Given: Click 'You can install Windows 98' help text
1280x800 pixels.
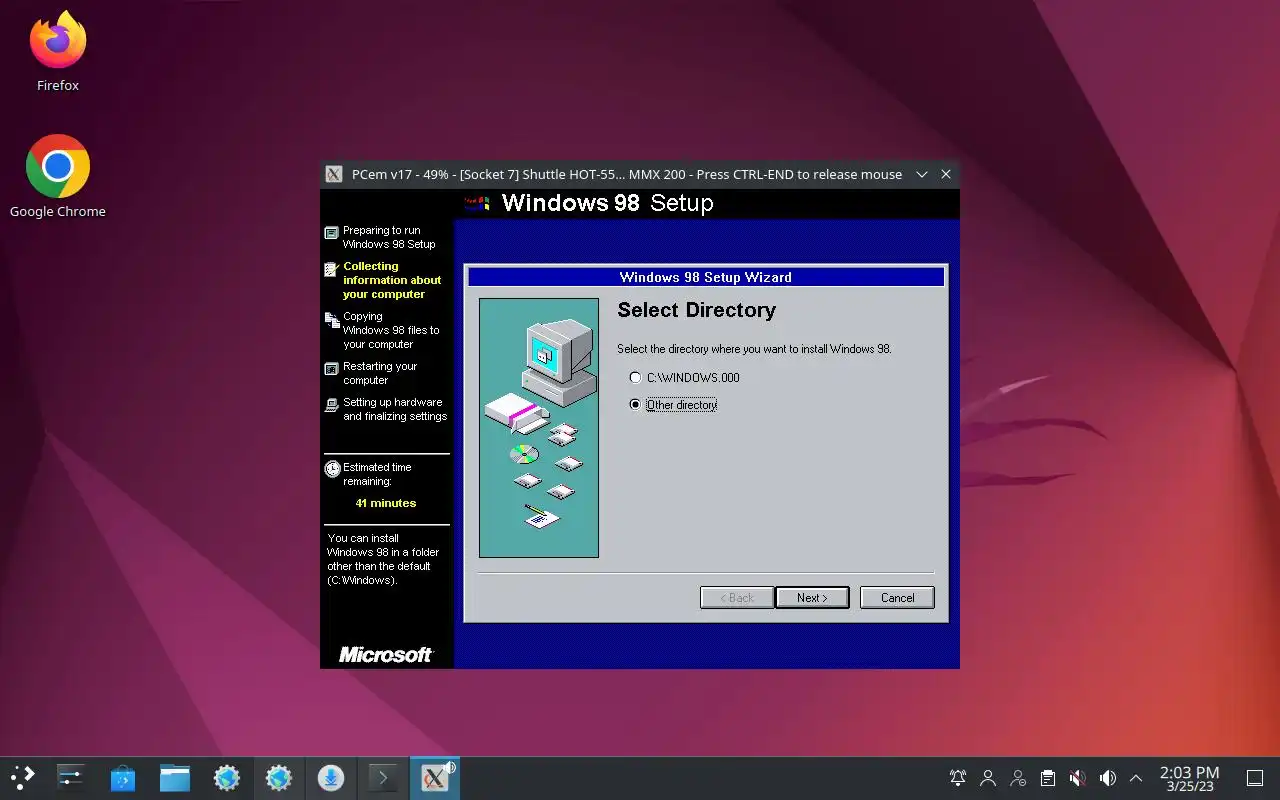Looking at the screenshot, I should point(384,559).
